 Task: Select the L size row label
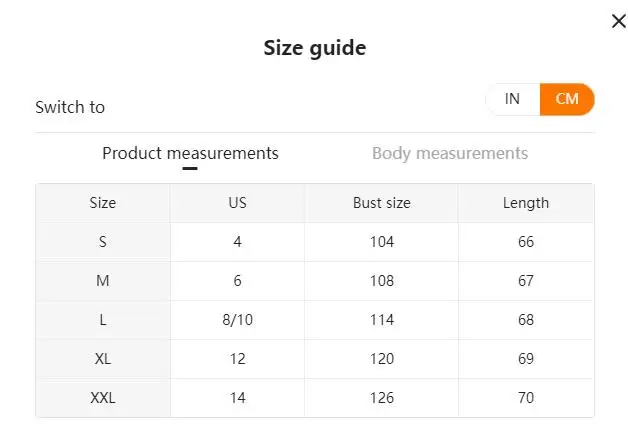103,320
